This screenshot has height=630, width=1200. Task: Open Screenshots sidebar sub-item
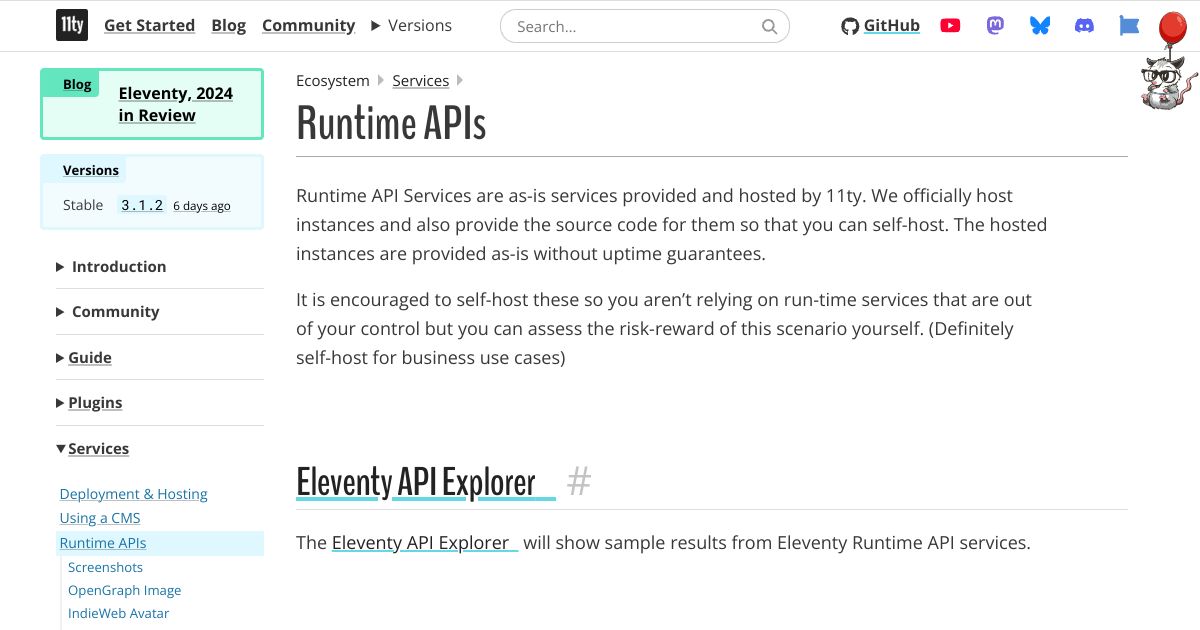105,567
